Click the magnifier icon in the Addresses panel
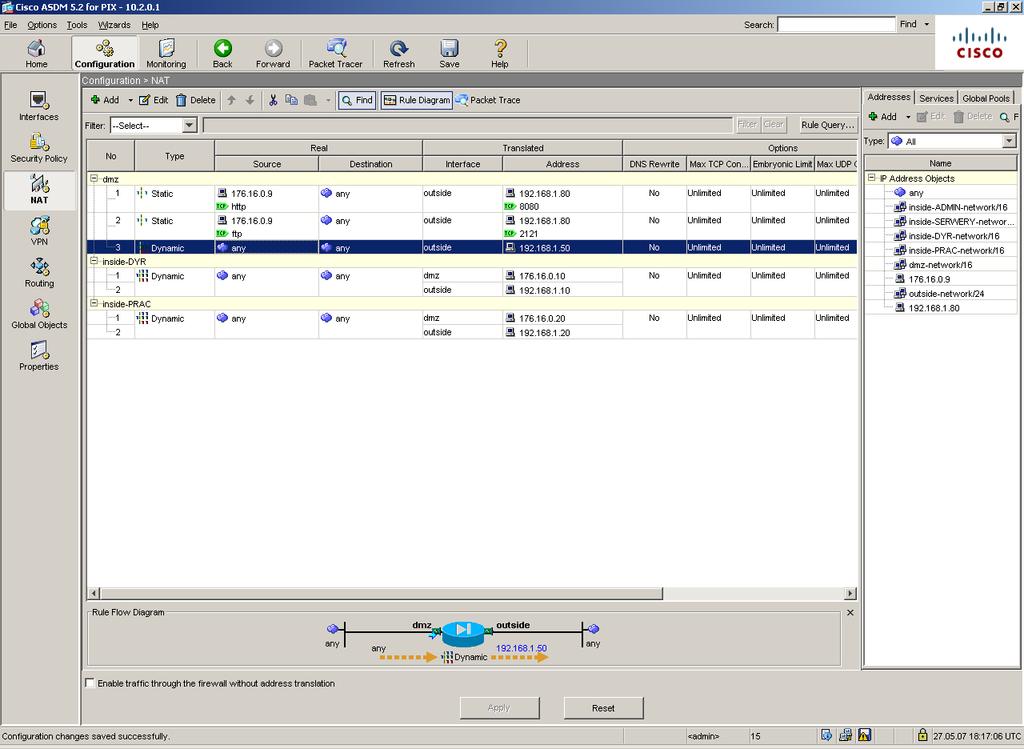The width and height of the screenshot is (1024, 749). pos(1004,117)
